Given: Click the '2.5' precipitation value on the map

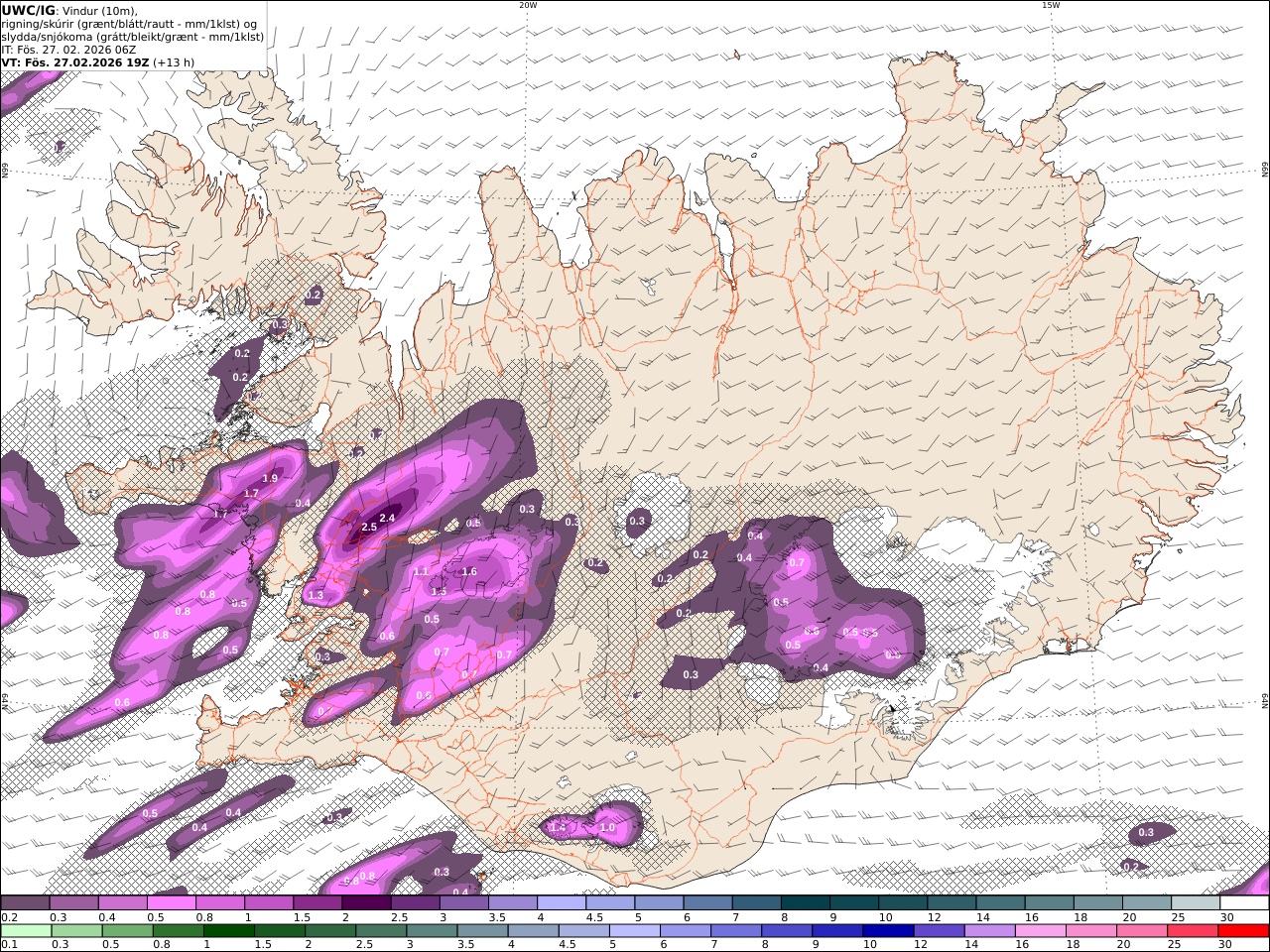Looking at the screenshot, I should [369, 527].
